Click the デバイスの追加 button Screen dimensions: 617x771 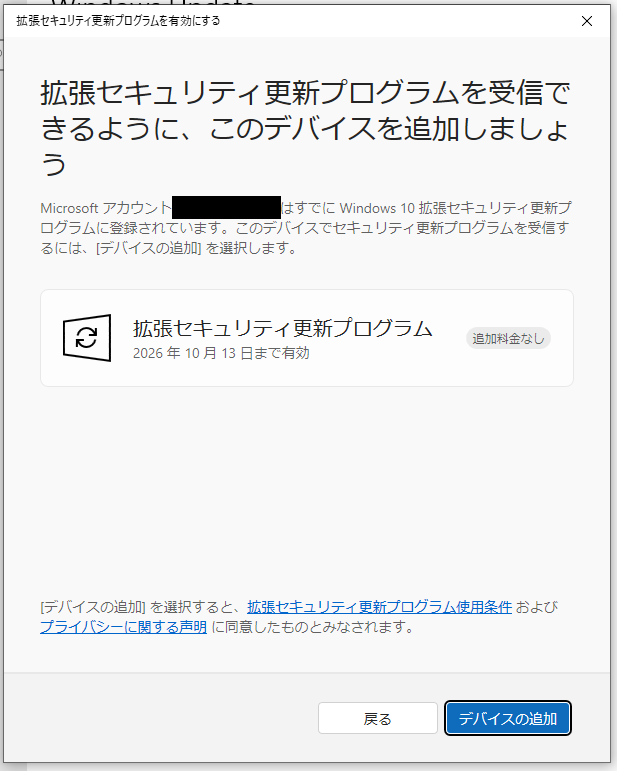point(507,718)
